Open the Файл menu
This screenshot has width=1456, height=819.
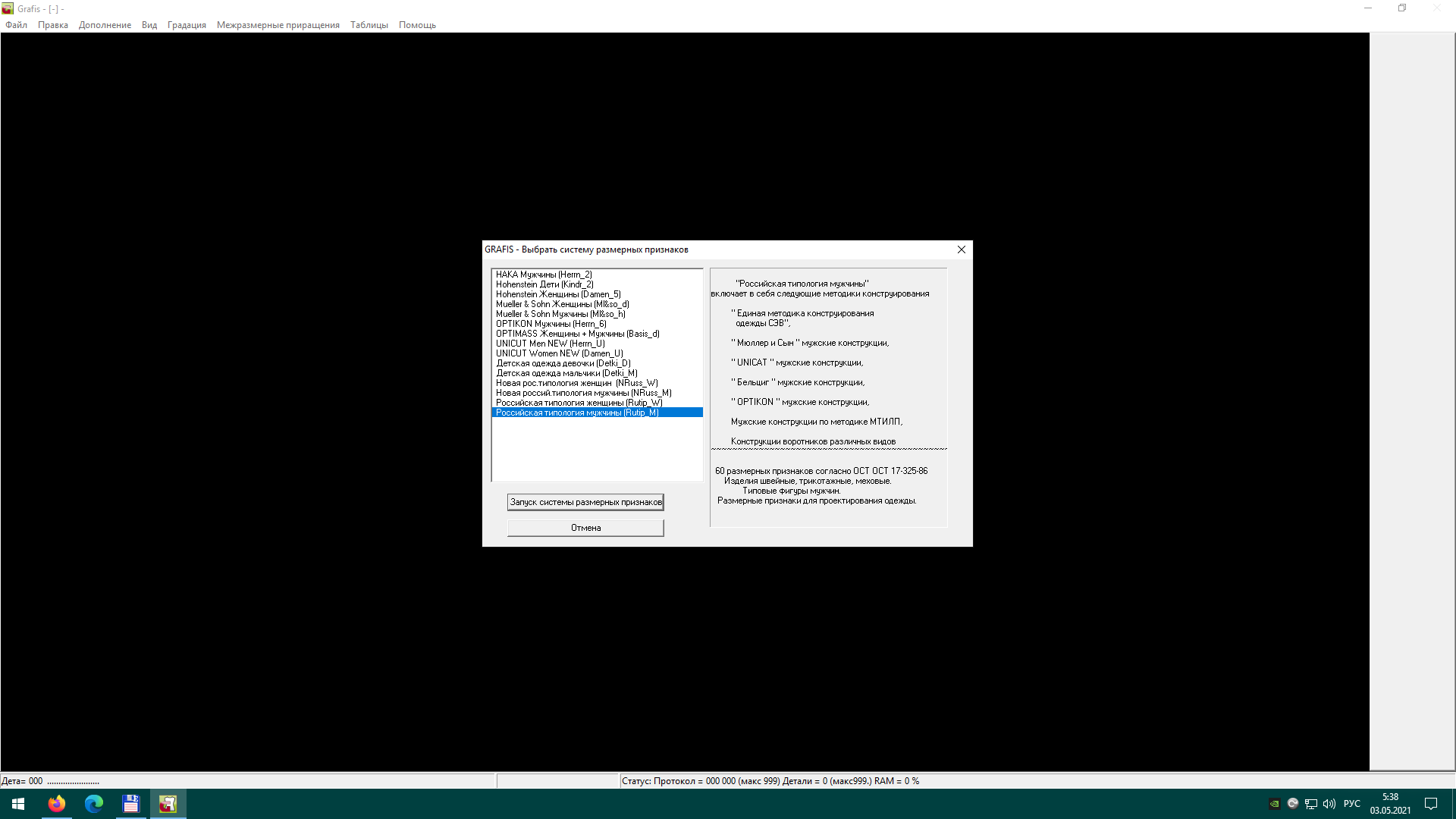coord(16,25)
